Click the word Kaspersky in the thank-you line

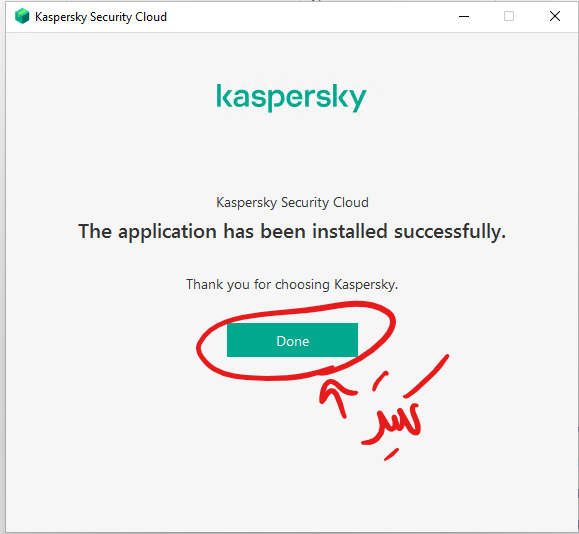point(366,284)
